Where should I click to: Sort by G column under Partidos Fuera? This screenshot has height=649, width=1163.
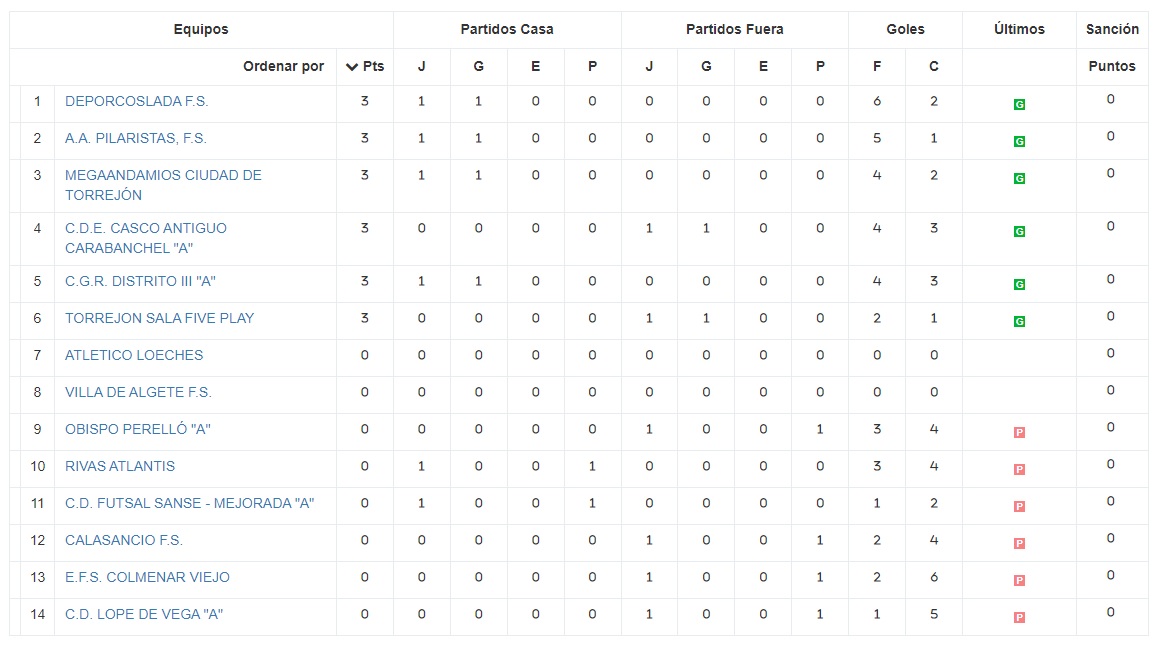(x=706, y=67)
